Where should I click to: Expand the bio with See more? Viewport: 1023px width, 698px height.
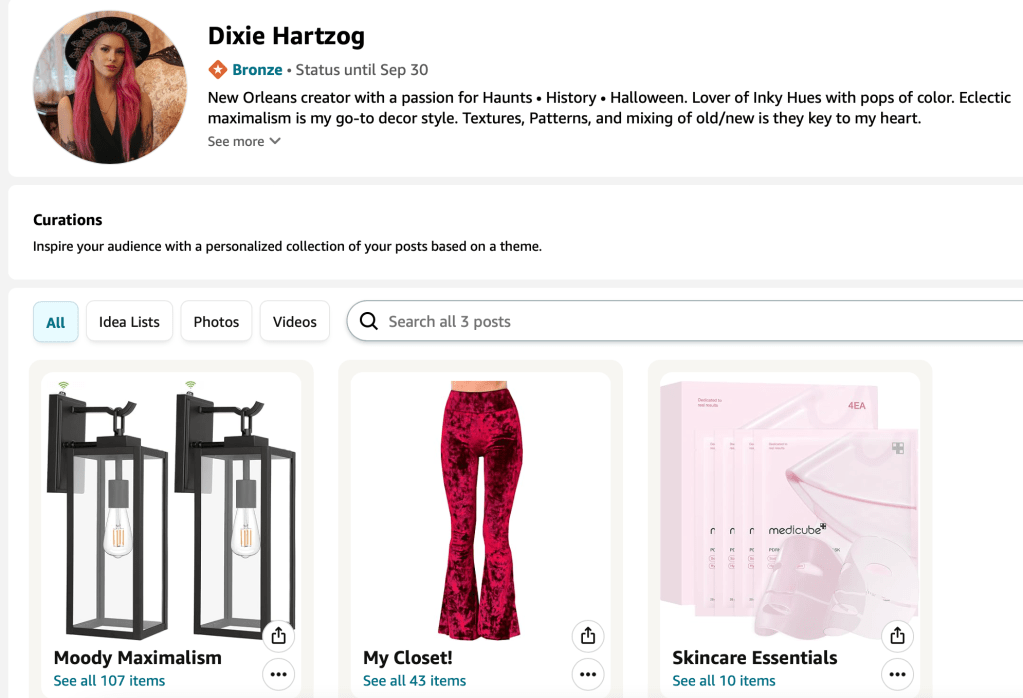[244, 141]
